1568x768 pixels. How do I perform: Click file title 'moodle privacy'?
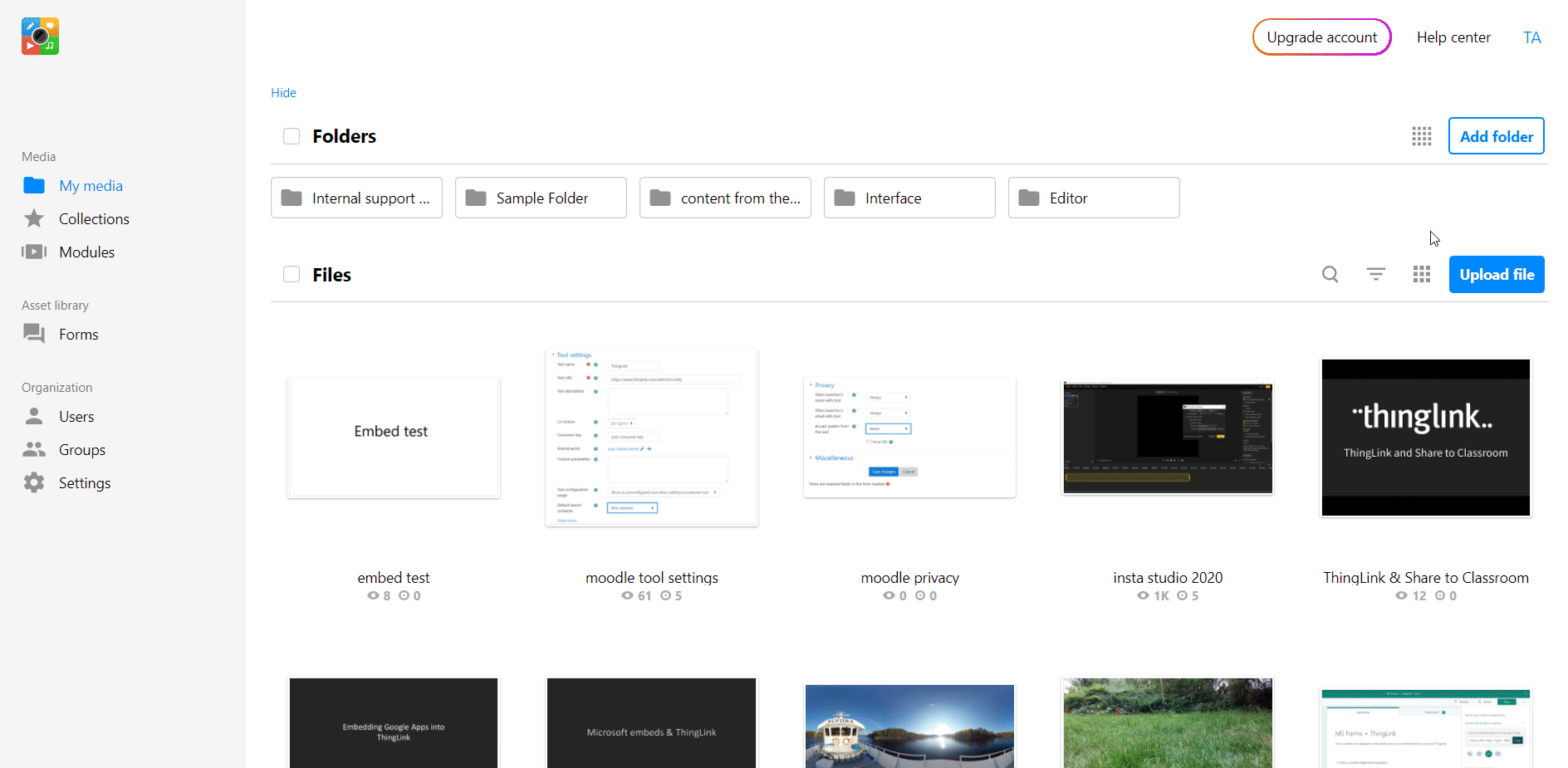coord(909,578)
